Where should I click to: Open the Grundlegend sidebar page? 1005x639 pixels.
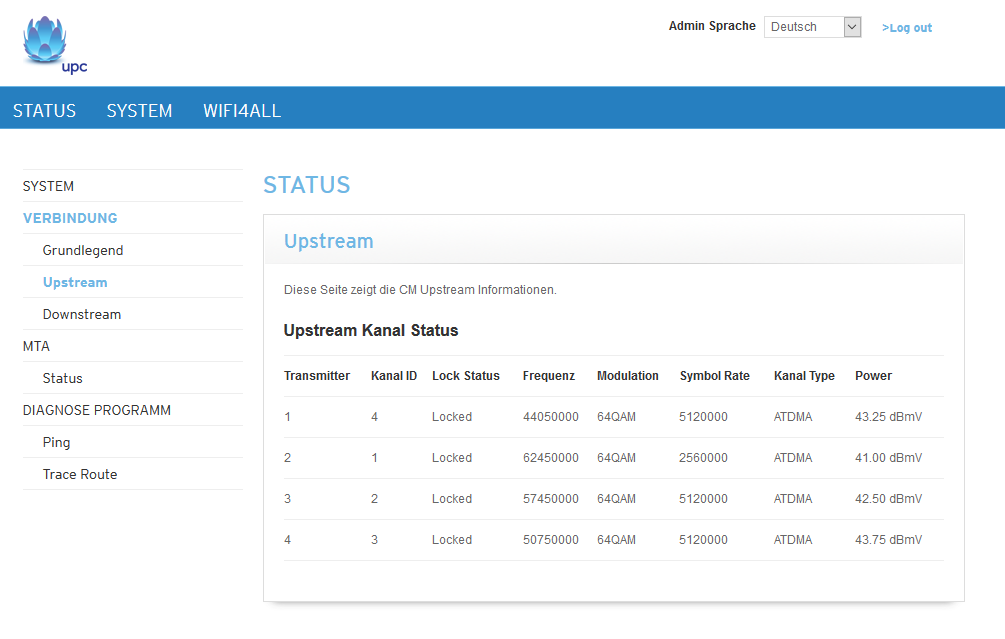(83, 250)
